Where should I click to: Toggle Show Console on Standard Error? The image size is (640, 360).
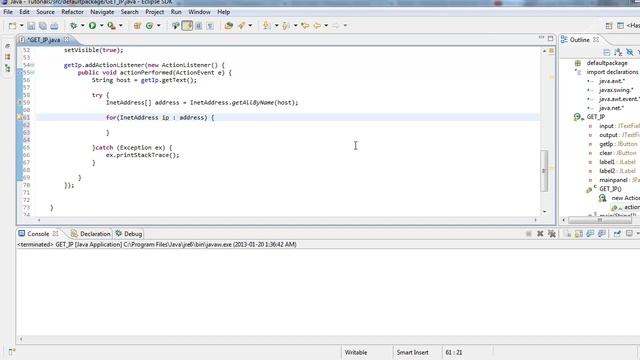pyautogui.click(x=602, y=233)
